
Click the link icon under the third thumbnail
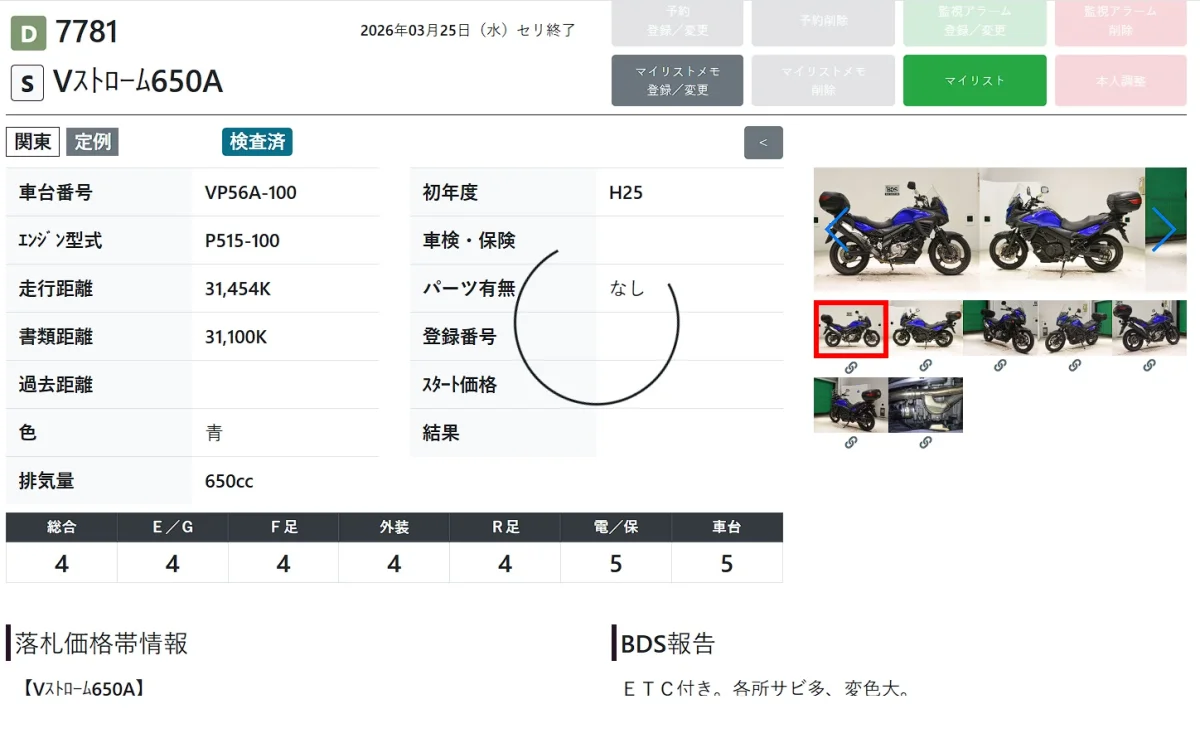pos(1000,367)
